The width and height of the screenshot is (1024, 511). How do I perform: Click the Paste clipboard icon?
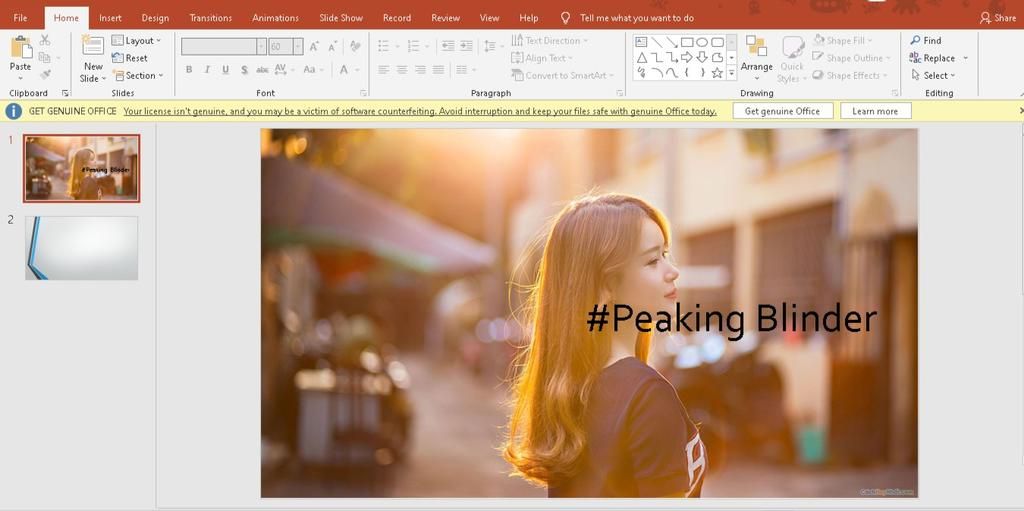[21, 48]
